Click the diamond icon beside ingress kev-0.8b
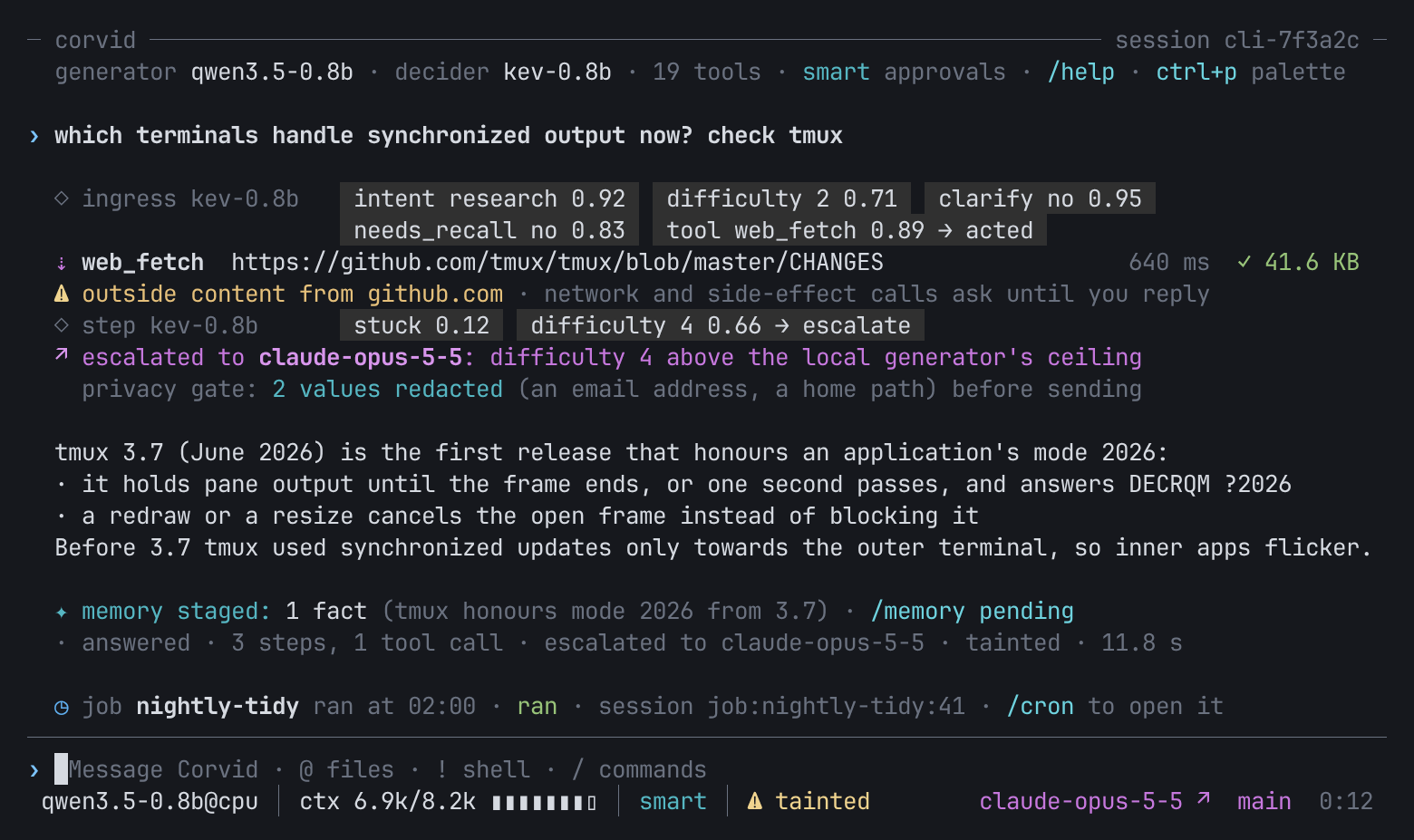 pos(62,198)
